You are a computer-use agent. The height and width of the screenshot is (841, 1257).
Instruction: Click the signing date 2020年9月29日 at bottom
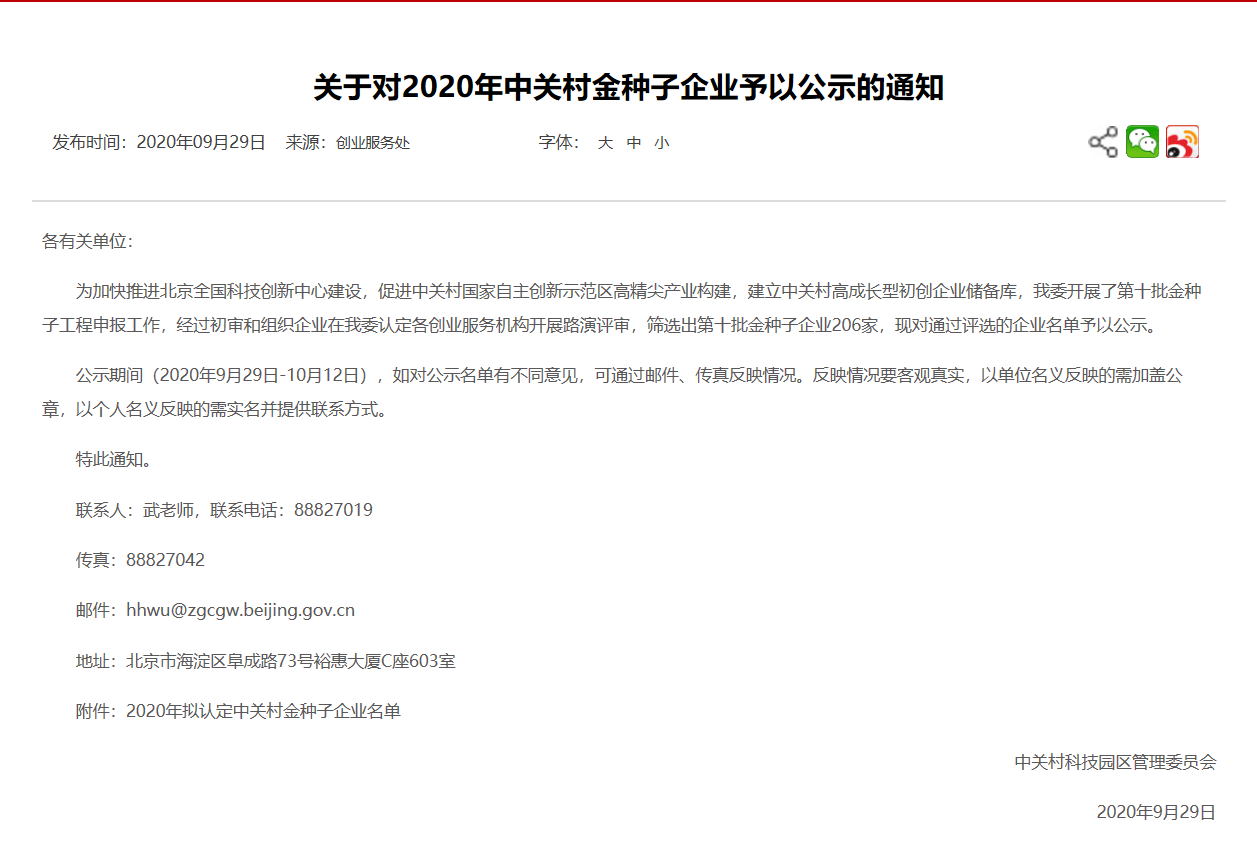pyautogui.click(x=1155, y=812)
